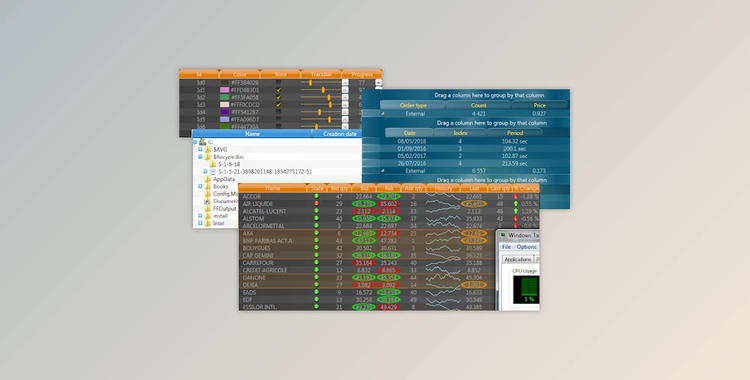The height and width of the screenshot is (380, 750).
Task: Switch to Applications tab in Task Manager
Action: click(518, 259)
